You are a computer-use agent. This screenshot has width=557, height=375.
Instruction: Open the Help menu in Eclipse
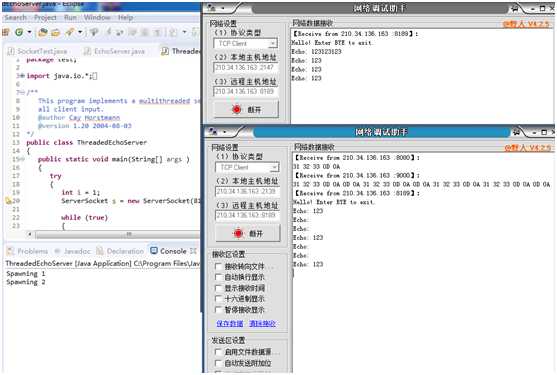(125, 18)
